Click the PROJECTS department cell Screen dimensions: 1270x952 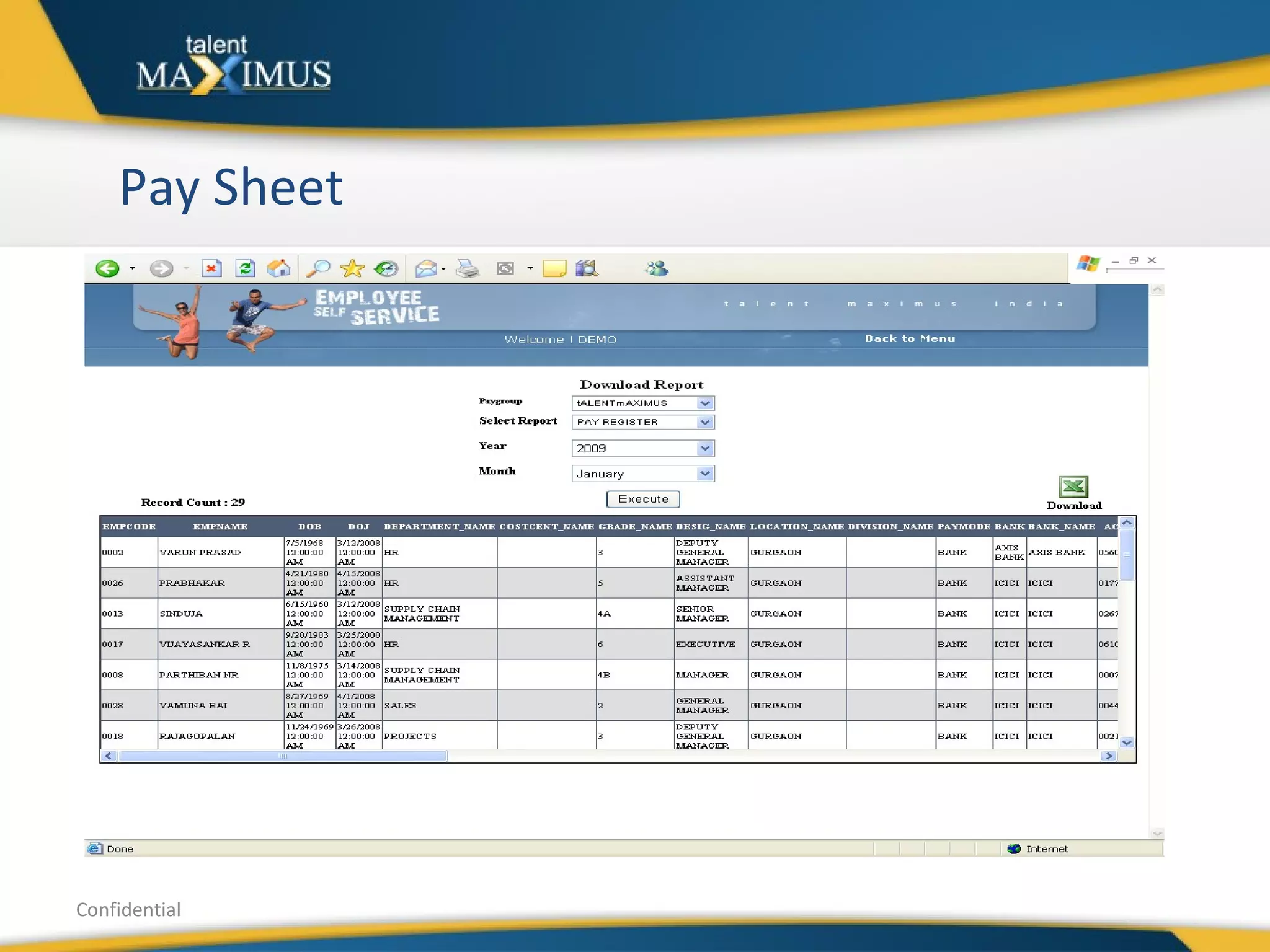(x=439, y=736)
